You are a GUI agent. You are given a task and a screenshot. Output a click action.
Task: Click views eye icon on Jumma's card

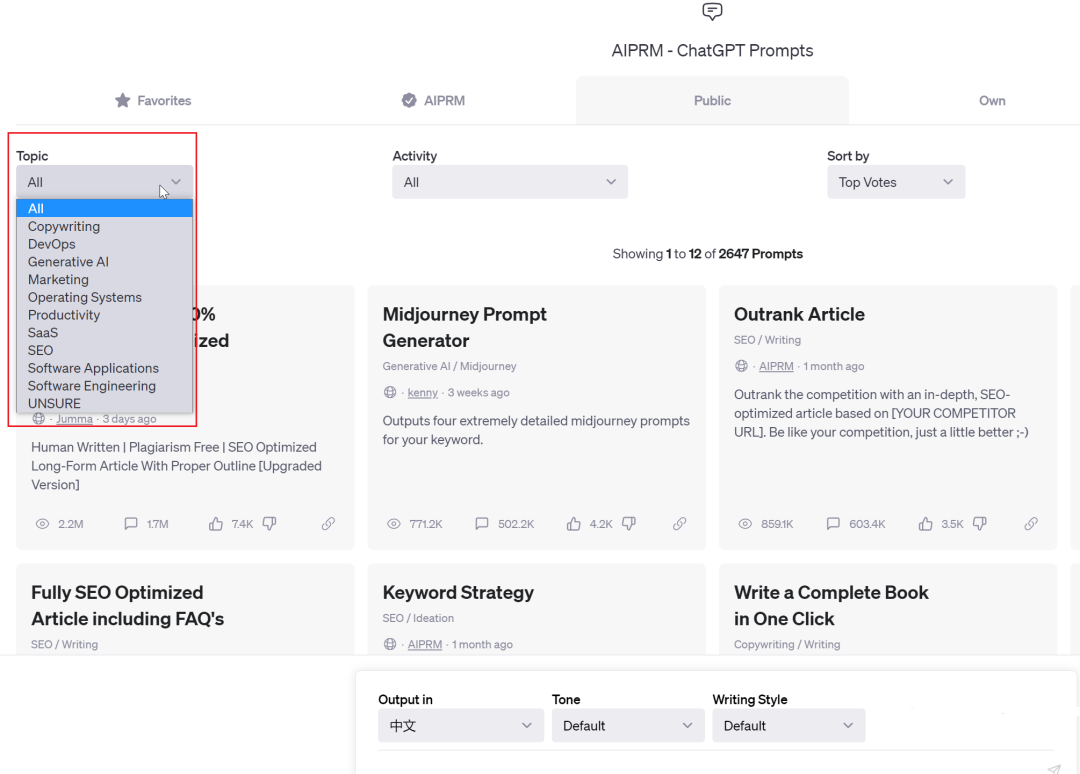(x=42, y=524)
